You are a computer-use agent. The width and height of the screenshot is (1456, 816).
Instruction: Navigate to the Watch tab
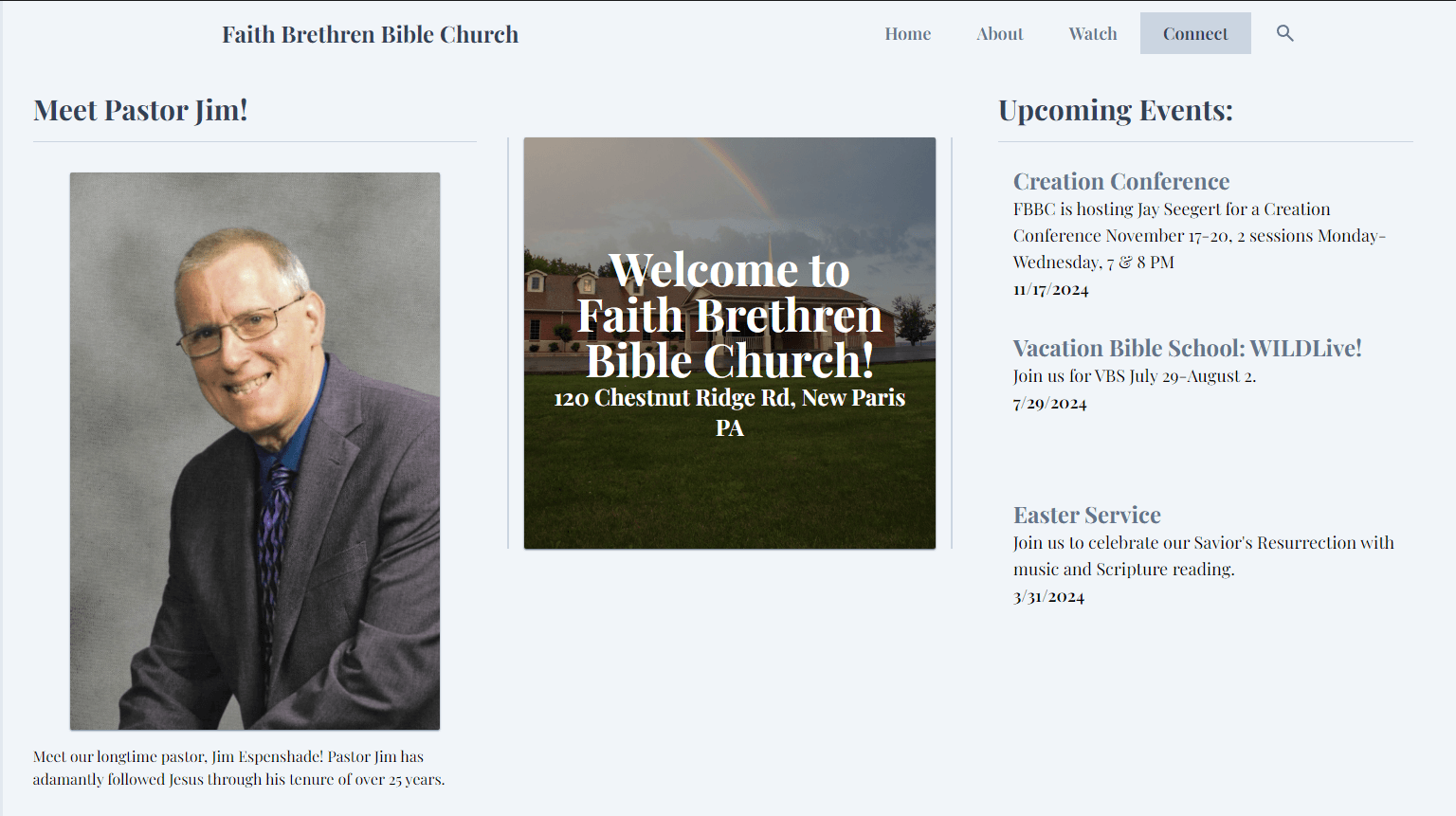coord(1092,33)
